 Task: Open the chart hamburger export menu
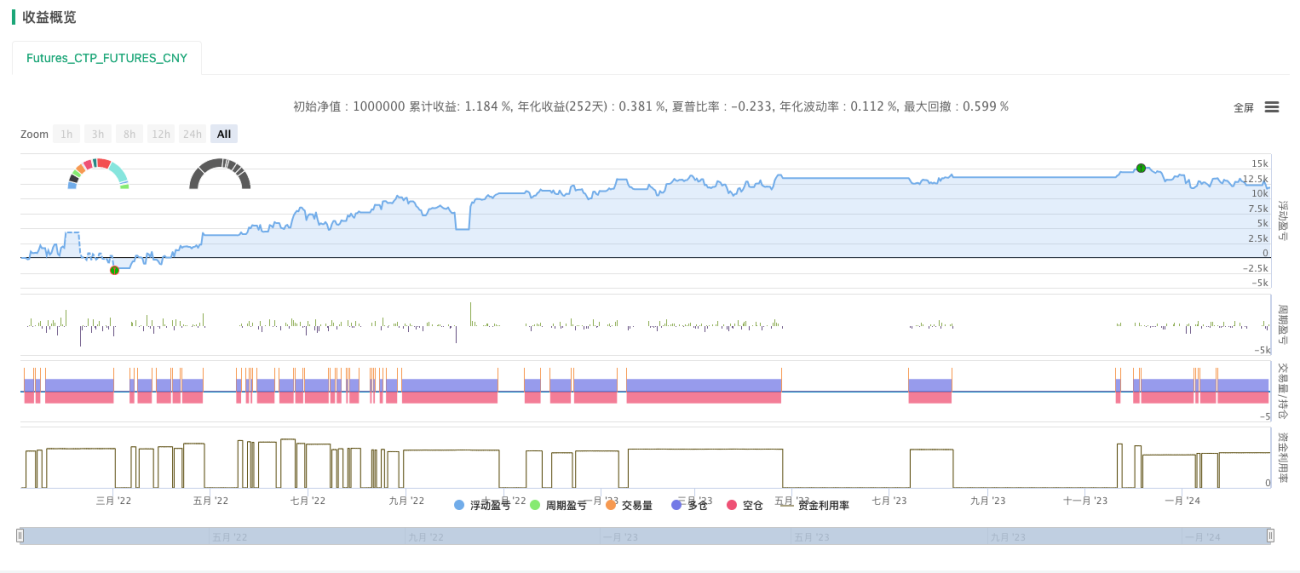[x=1272, y=107]
